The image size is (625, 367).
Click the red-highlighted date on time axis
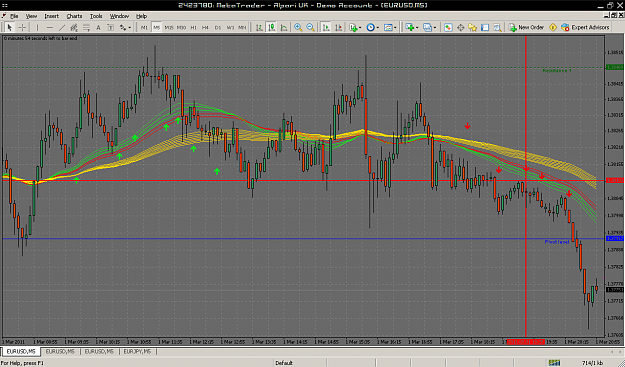coord(525,342)
